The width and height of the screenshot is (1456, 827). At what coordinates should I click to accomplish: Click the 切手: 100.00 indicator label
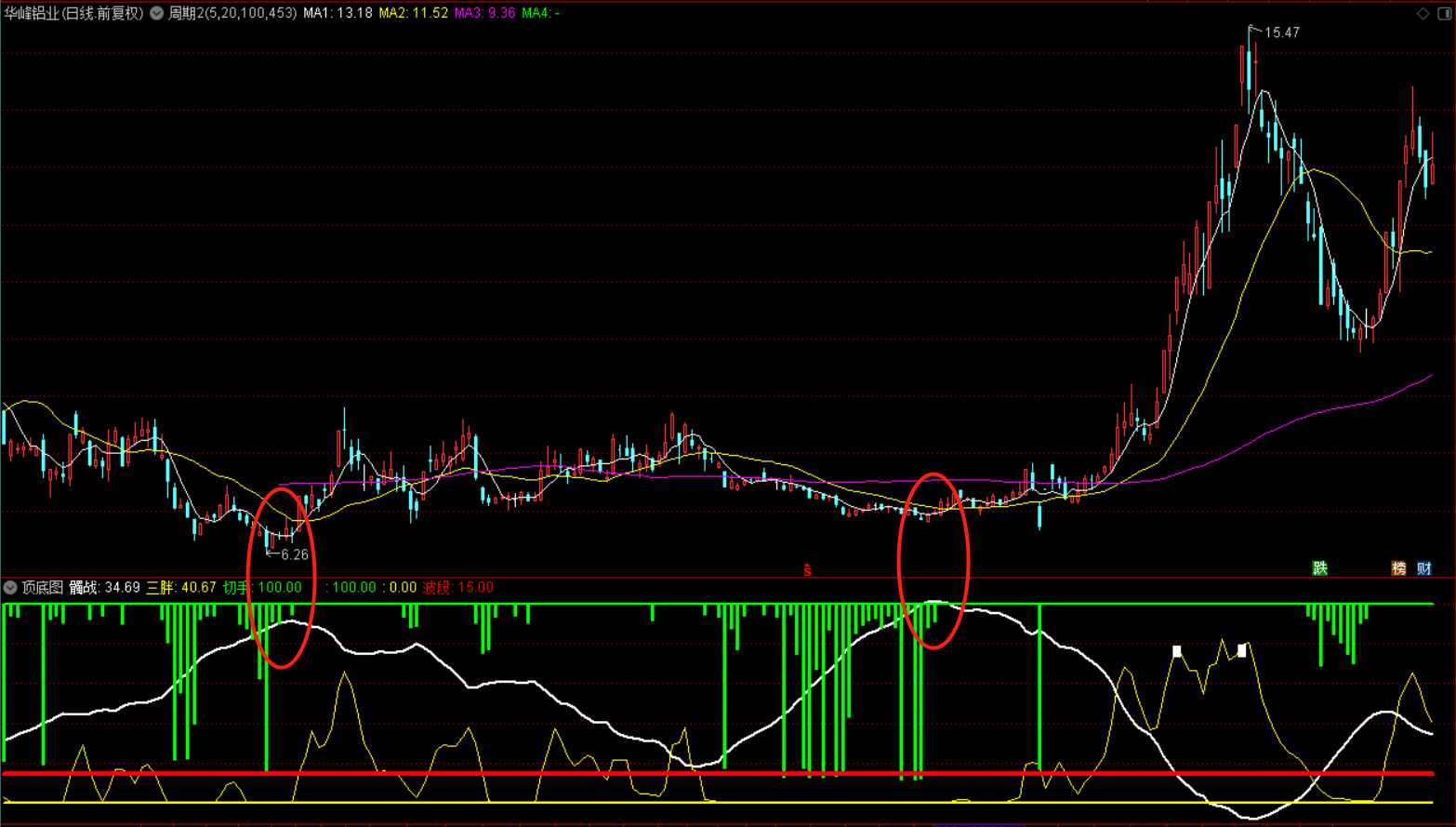point(262,588)
